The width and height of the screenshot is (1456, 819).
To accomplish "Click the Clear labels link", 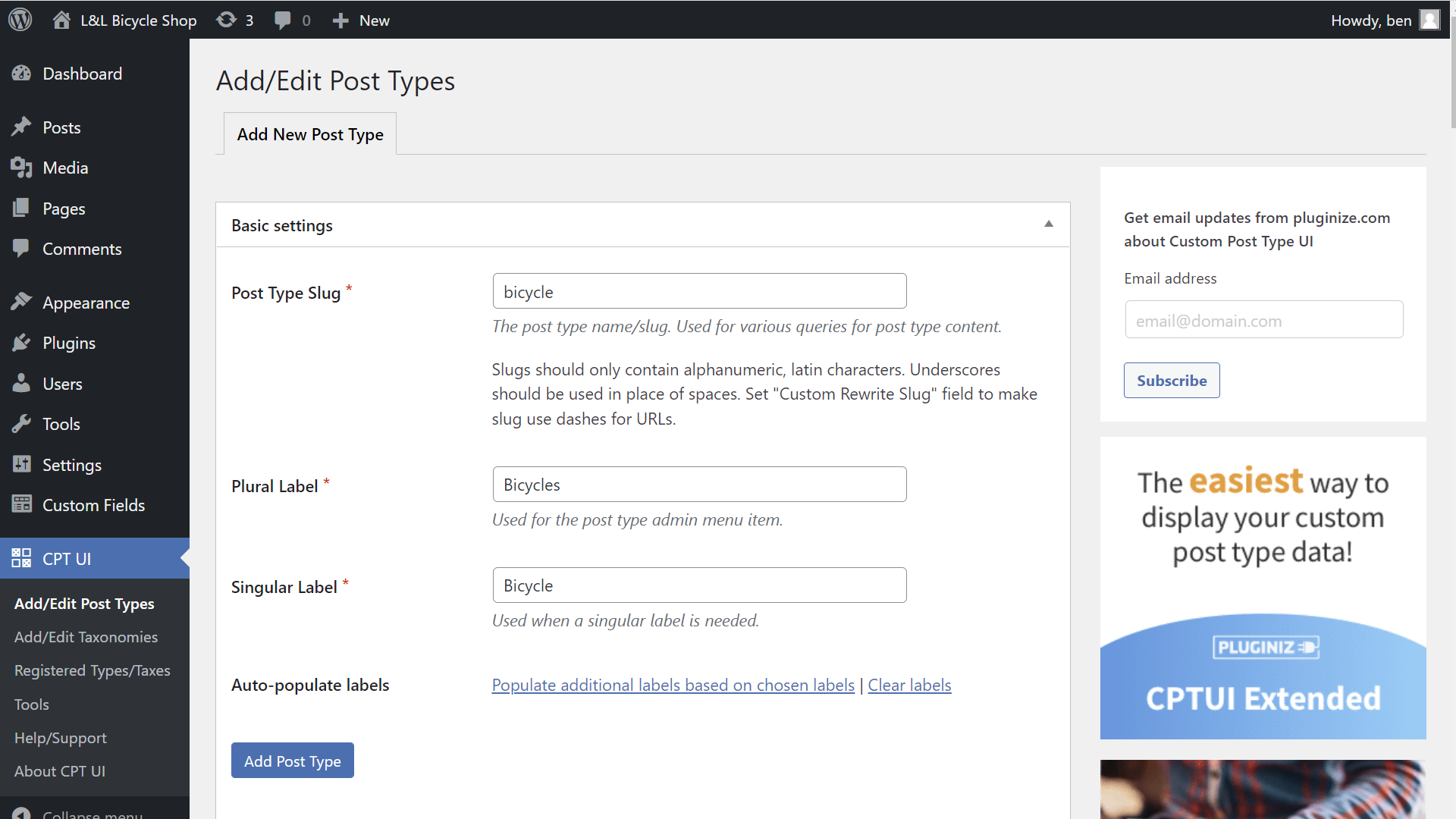I will coord(909,685).
